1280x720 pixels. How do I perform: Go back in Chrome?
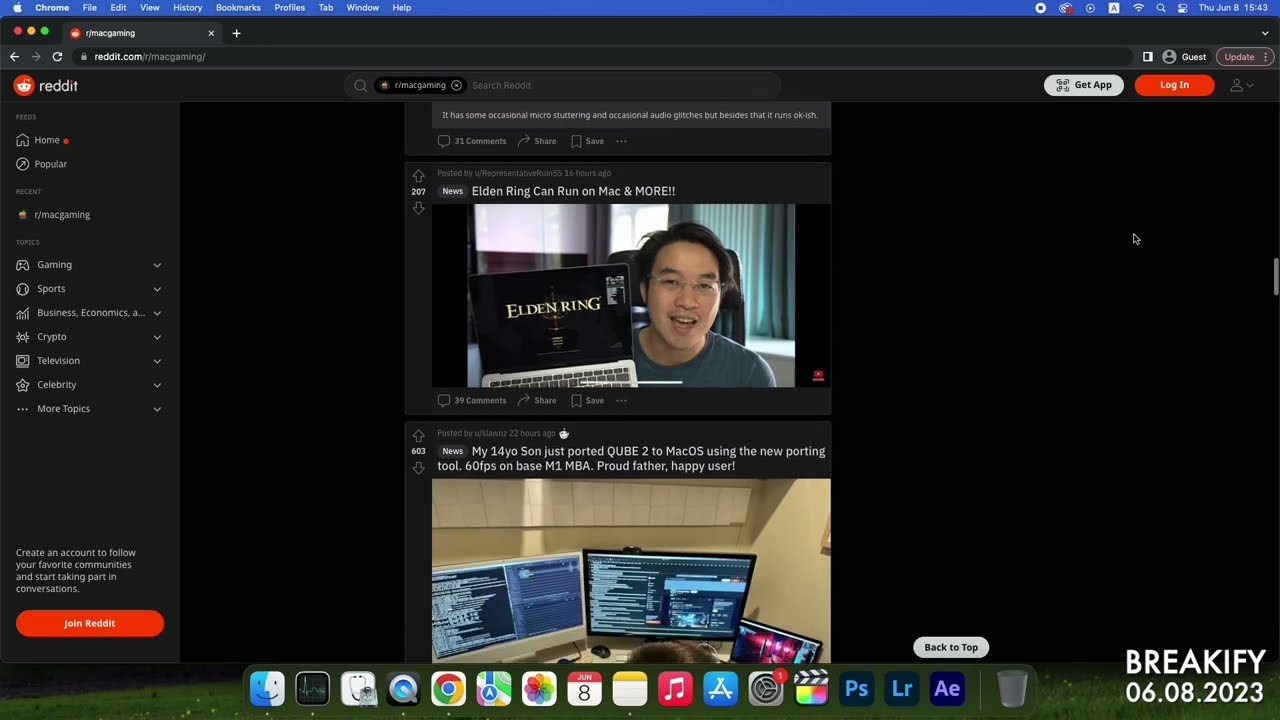tap(14, 57)
